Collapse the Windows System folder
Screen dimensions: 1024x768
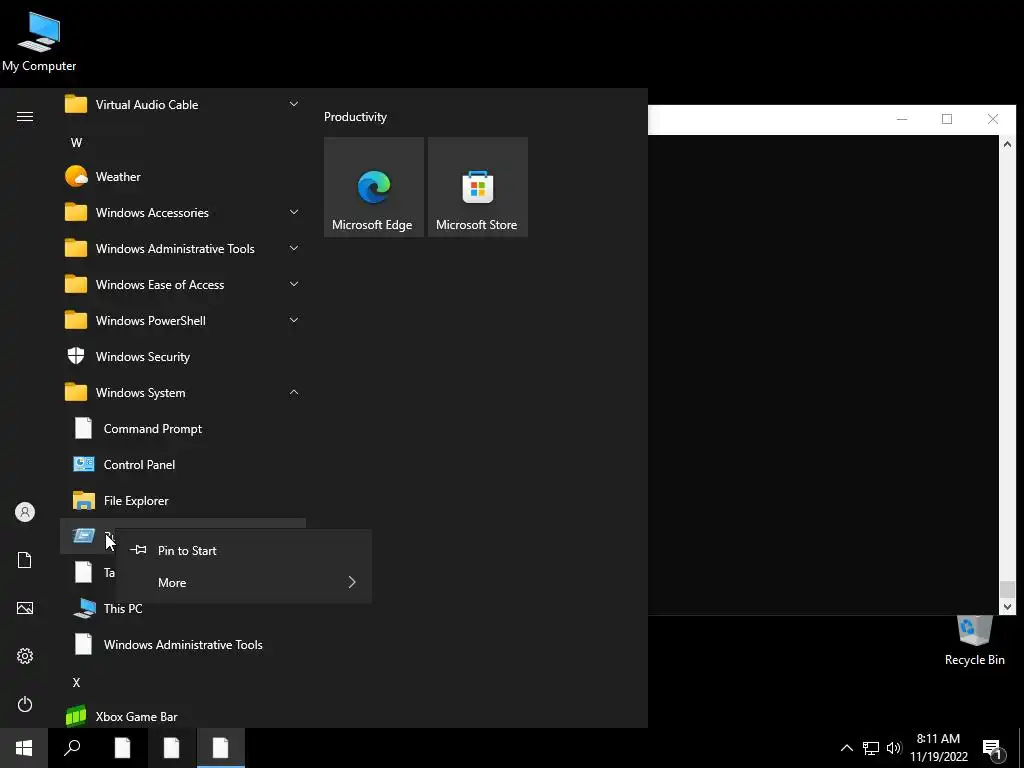click(182, 392)
